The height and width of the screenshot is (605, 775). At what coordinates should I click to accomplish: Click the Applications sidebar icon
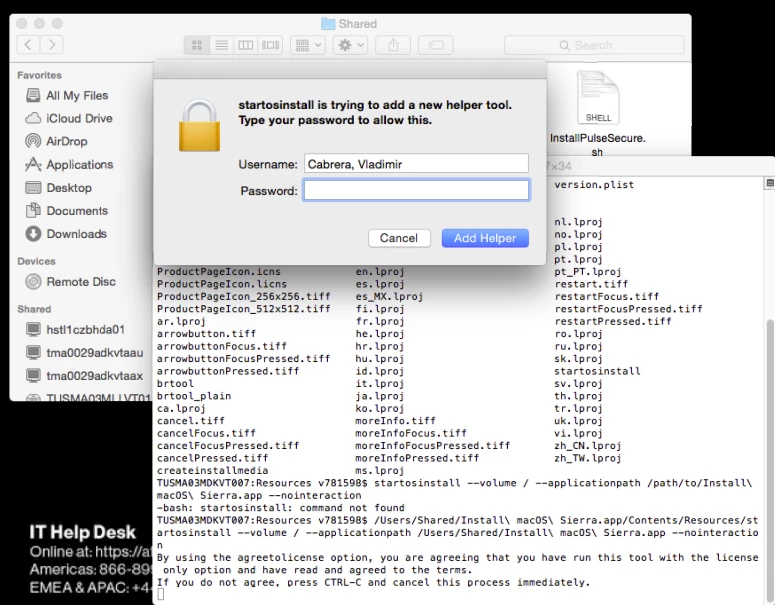click(33, 164)
